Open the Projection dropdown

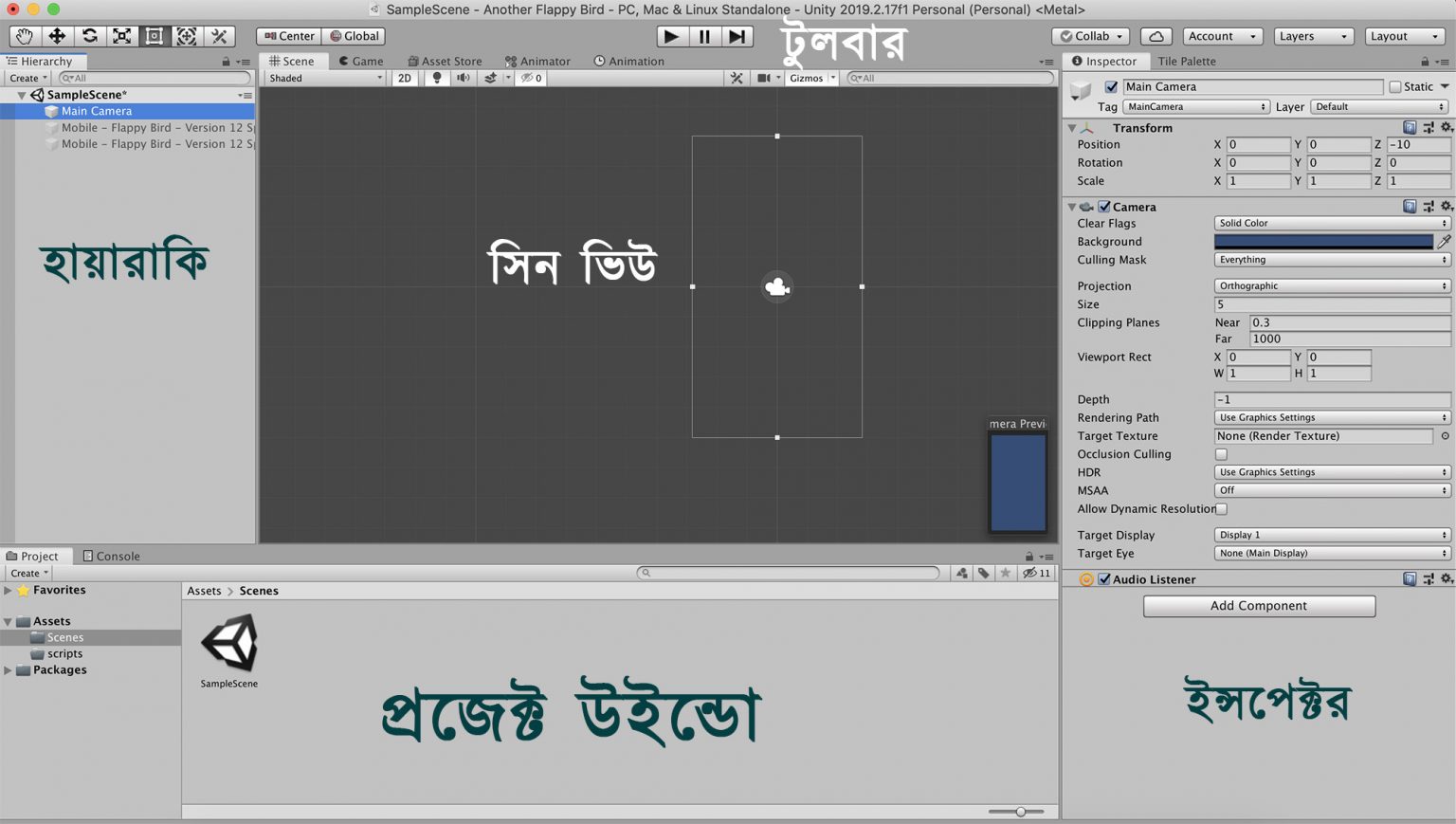1331,285
